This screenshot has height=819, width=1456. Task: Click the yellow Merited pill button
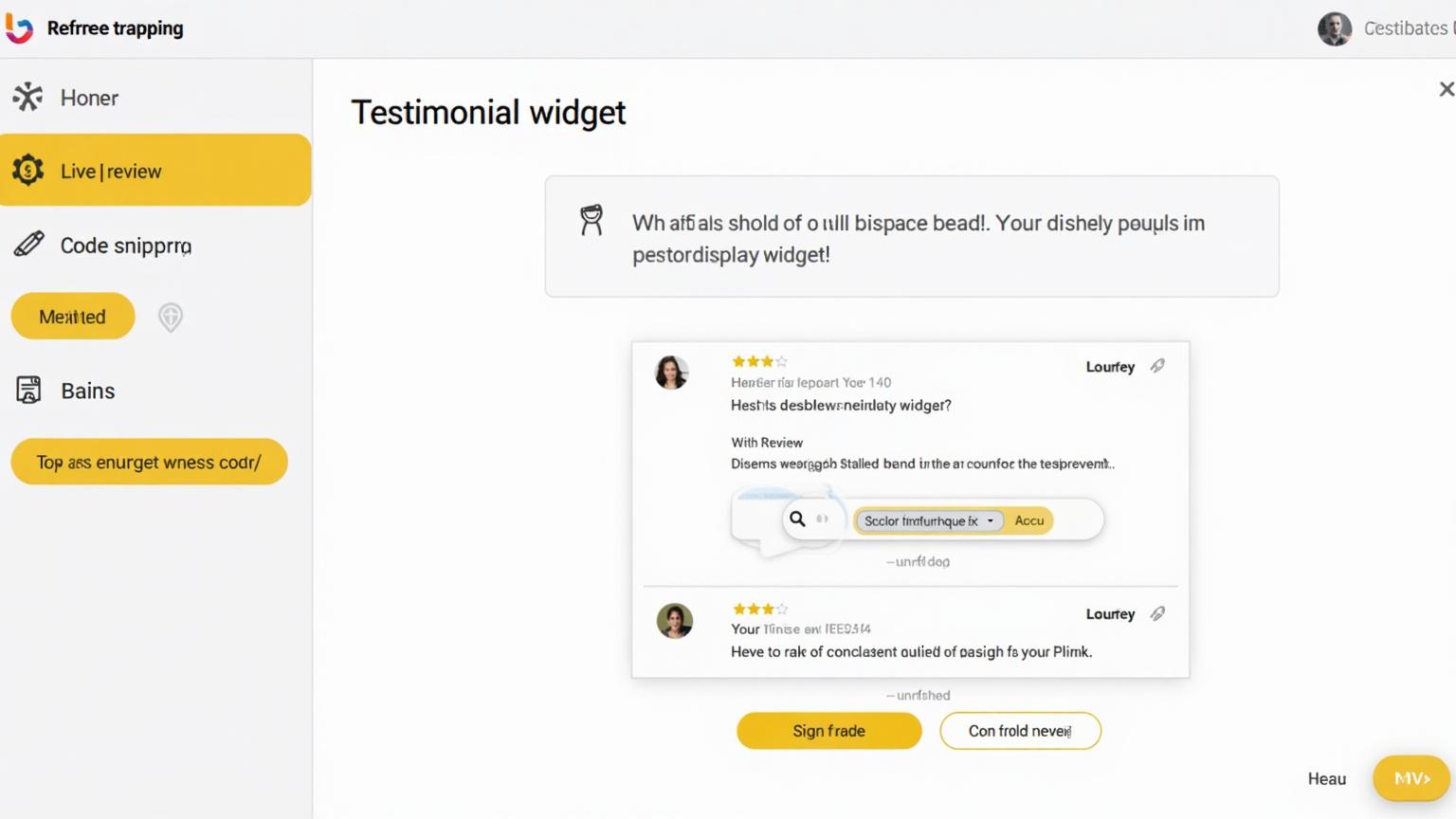(x=73, y=317)
